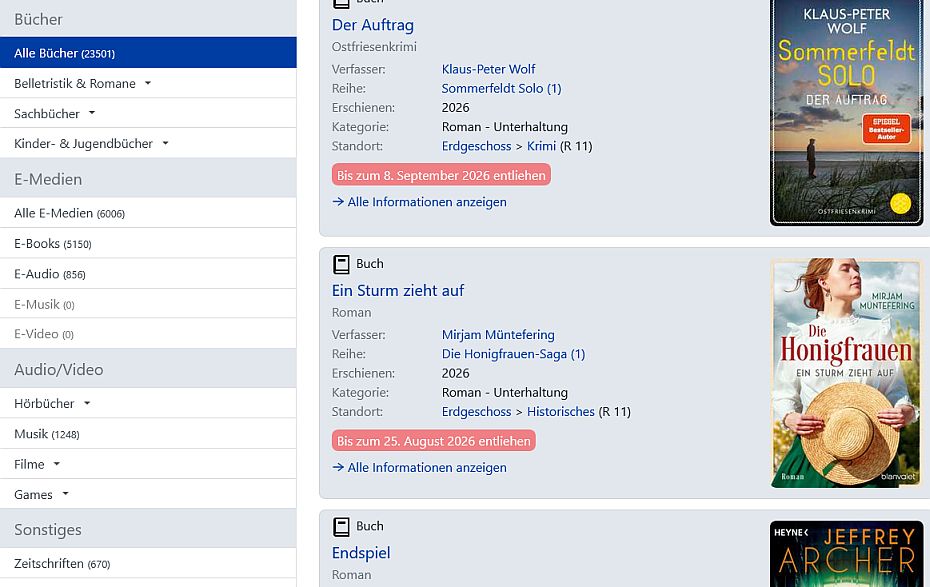The width and height of the screenshot is (930, 587).
Task: Show all information for Ein Sturm zieht auf
Action: point(419,467)
